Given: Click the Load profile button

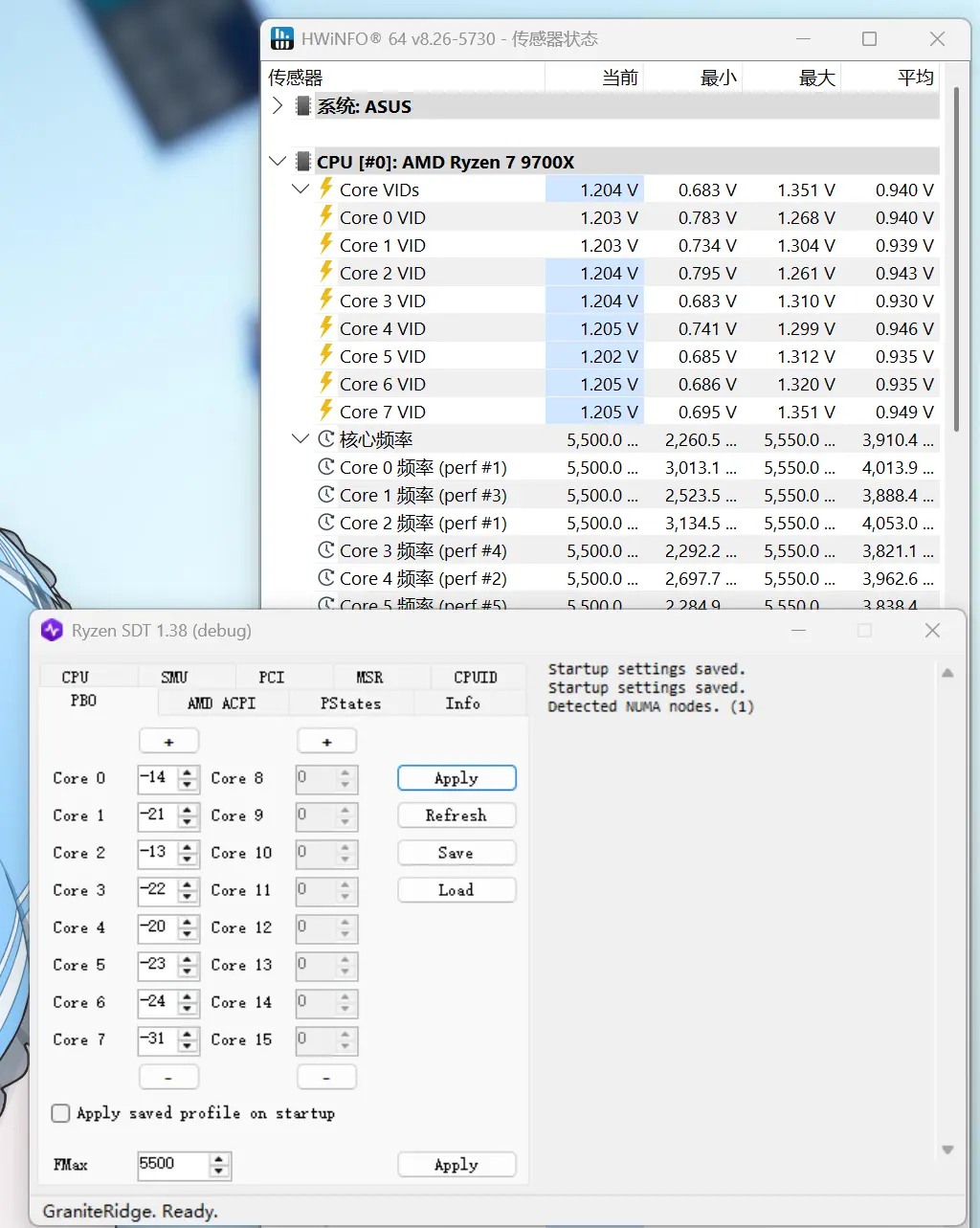Looking at the screenshot, I should (x=457, y=890).
